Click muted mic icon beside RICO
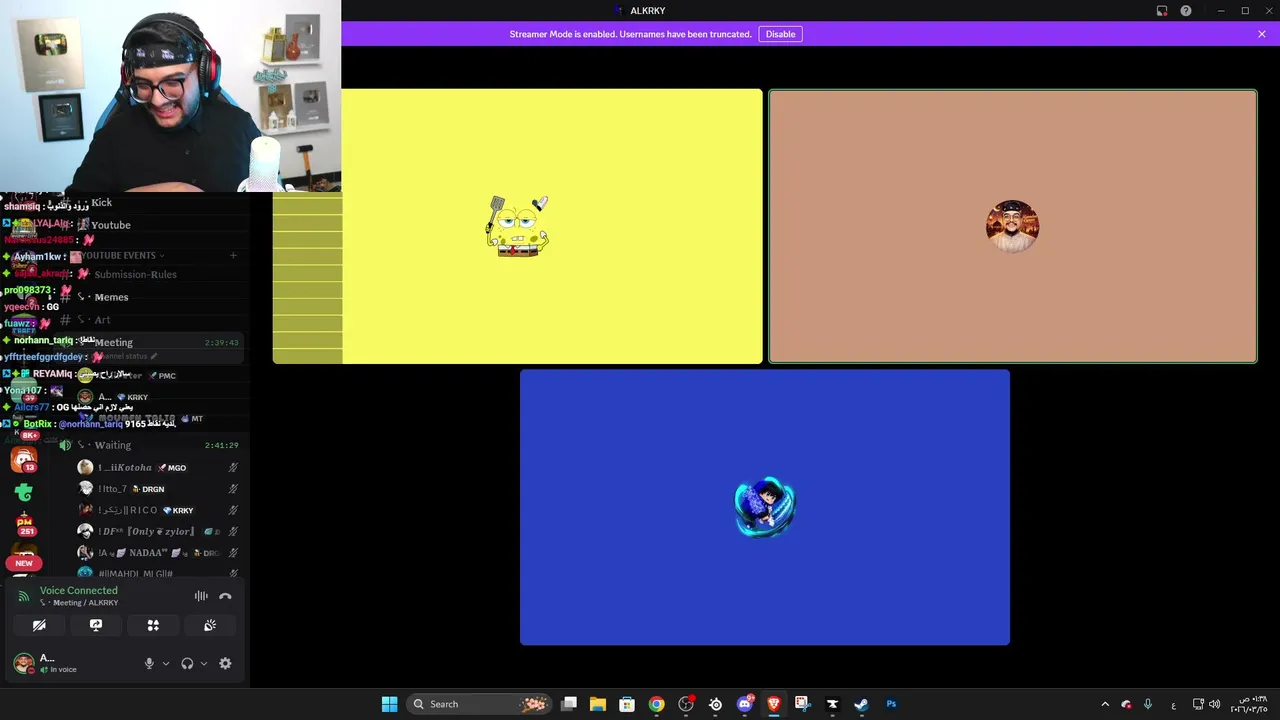 click(233, 510)
